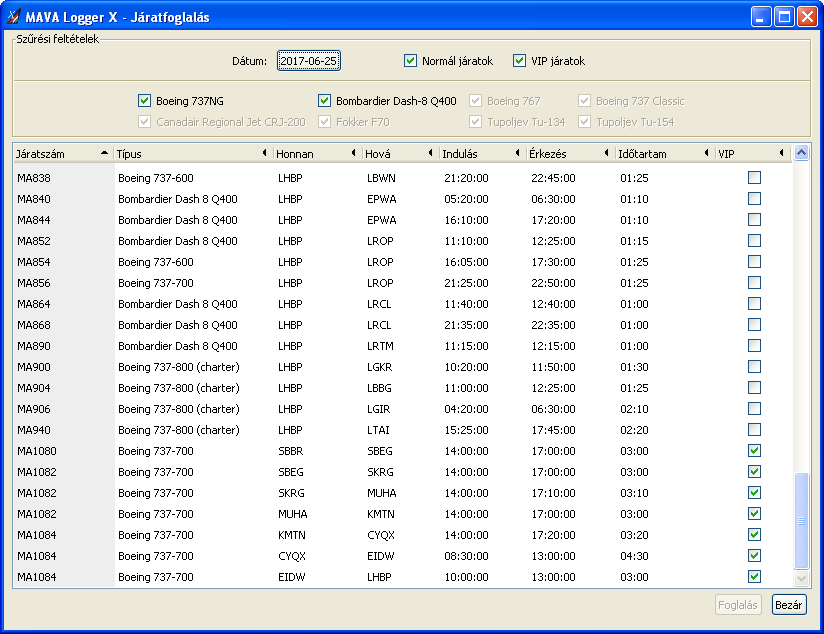Image resolution: width=824 pixels, height=634 pixels.
Task: Select flight MA844 row
Action: (402, 220)
